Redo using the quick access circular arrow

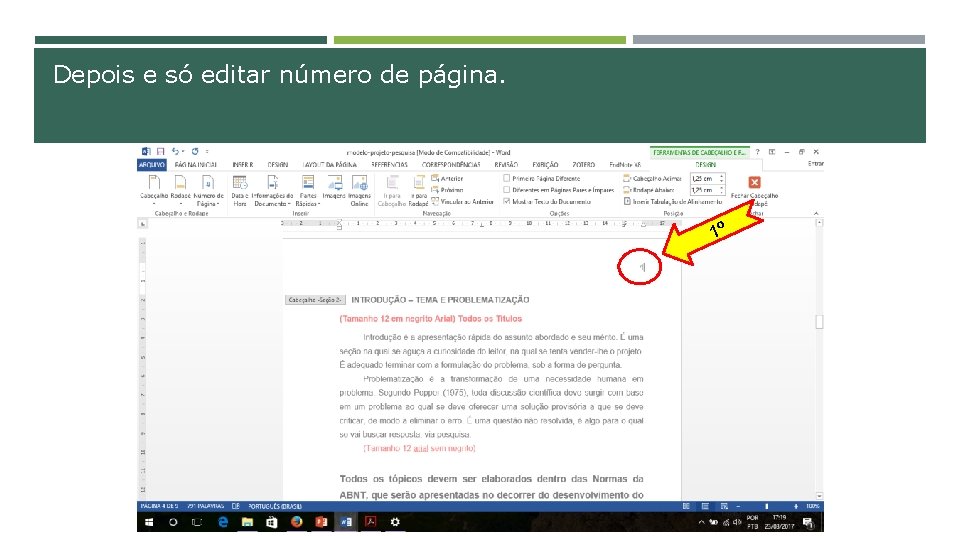(195, 151)
